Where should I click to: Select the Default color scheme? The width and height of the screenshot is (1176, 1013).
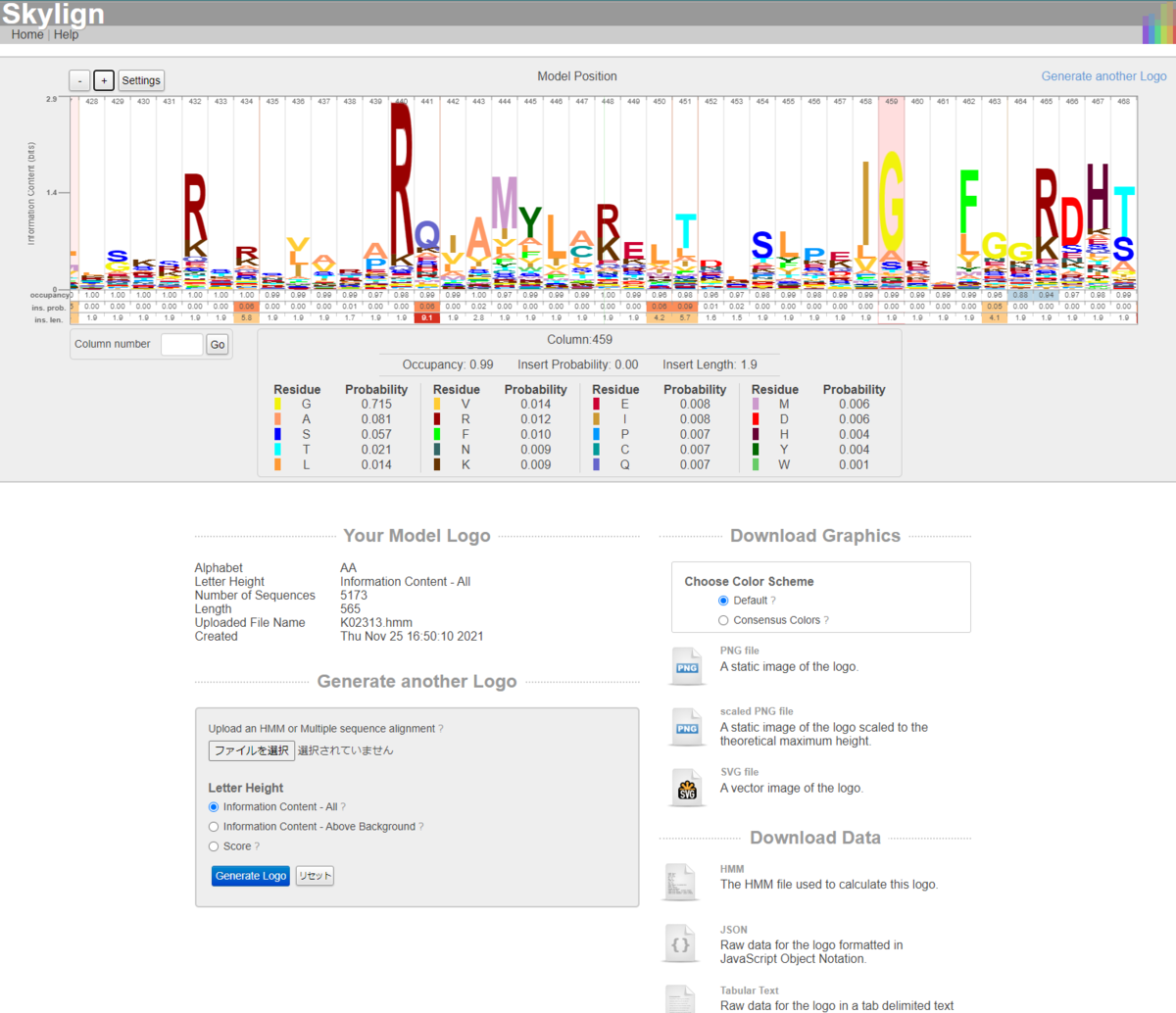point(723,601)
